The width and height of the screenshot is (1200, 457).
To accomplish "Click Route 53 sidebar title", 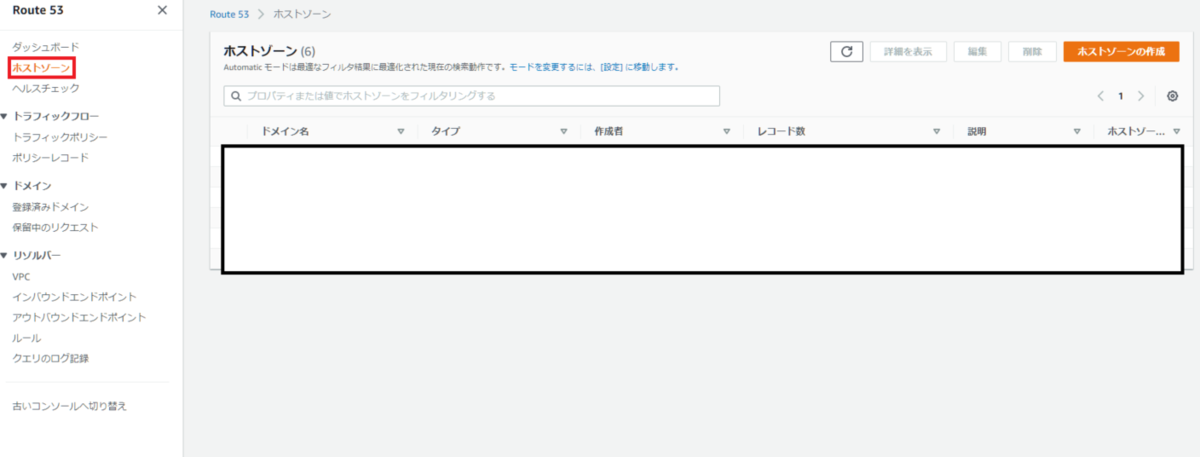I will pyautogui.click(x=38, y=10).
